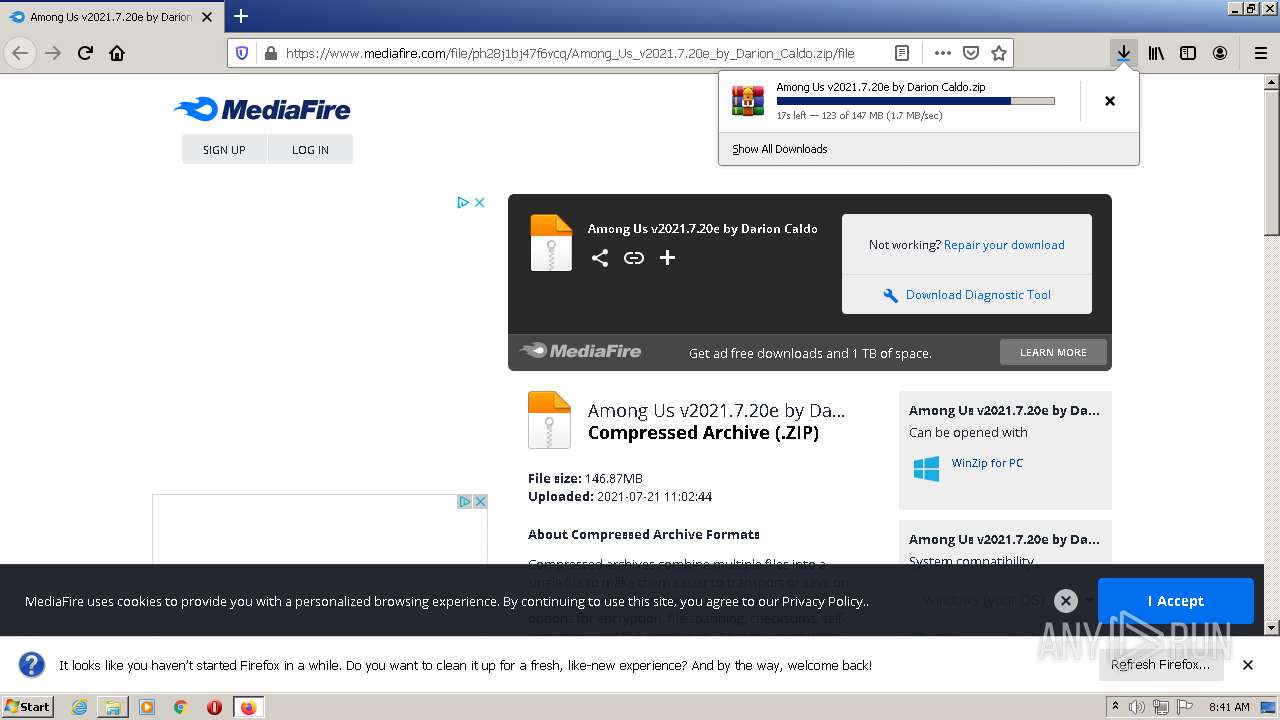Click the zip file icon in dark banner
Viewport: 1280px width, 720px height.
(x=551, y=243)
